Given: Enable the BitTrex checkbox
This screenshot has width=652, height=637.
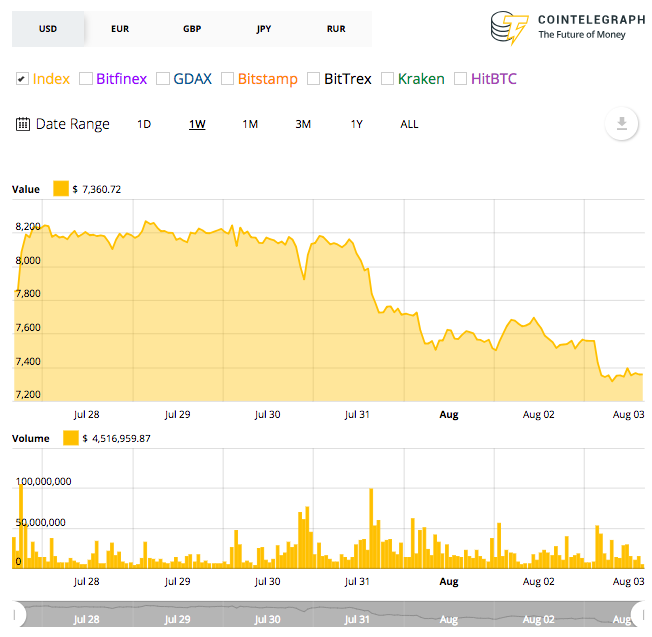Looking at the screenshot, I should click(314, 79).
